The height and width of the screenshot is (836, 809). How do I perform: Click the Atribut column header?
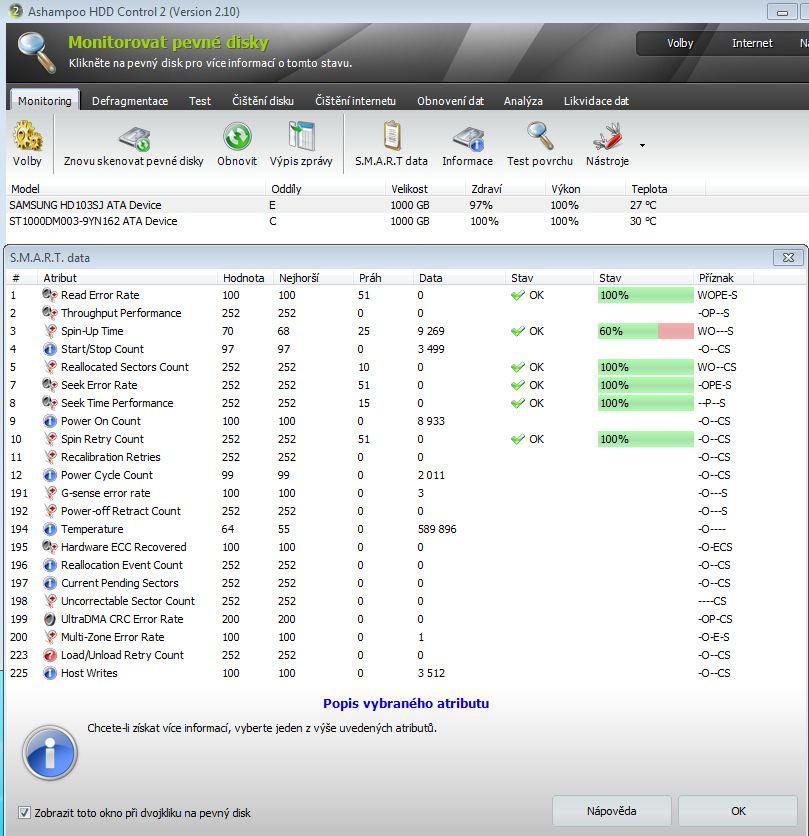click(127, 278)
